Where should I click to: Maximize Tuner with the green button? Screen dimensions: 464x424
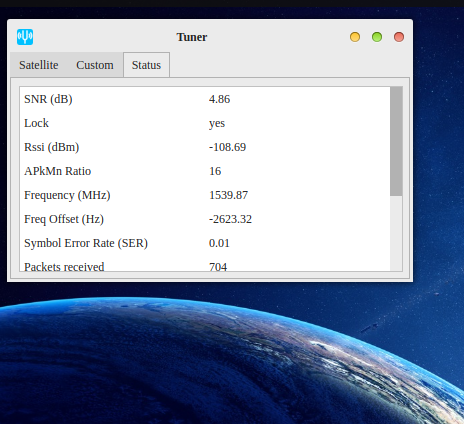point(377,37)
